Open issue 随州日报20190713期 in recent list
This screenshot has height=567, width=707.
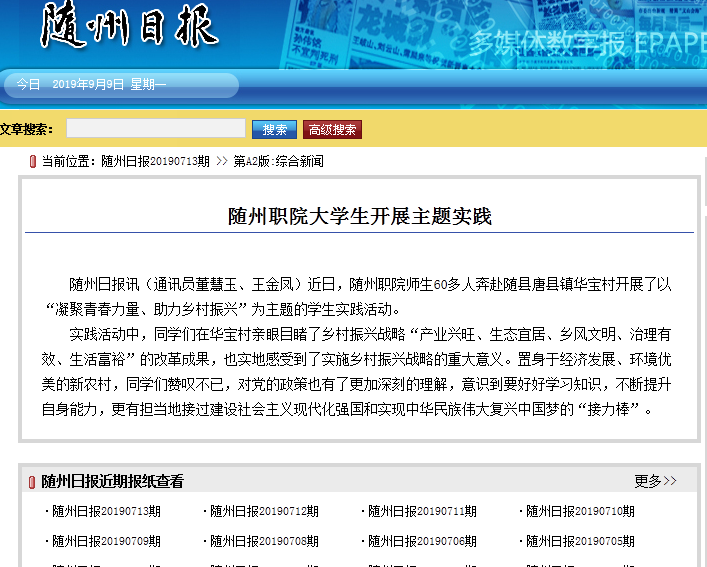106,511
